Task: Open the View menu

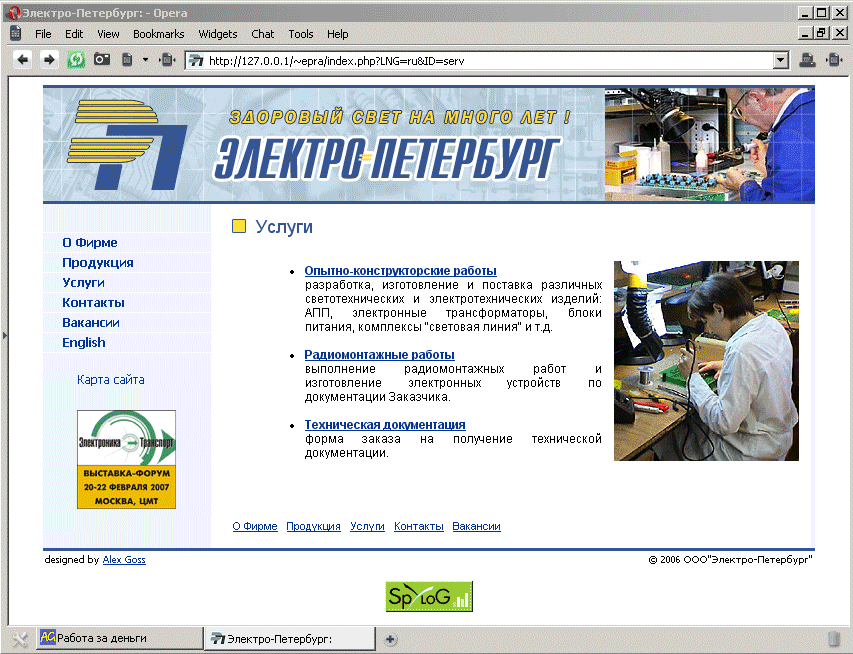Action: click(x=108, y=34)
